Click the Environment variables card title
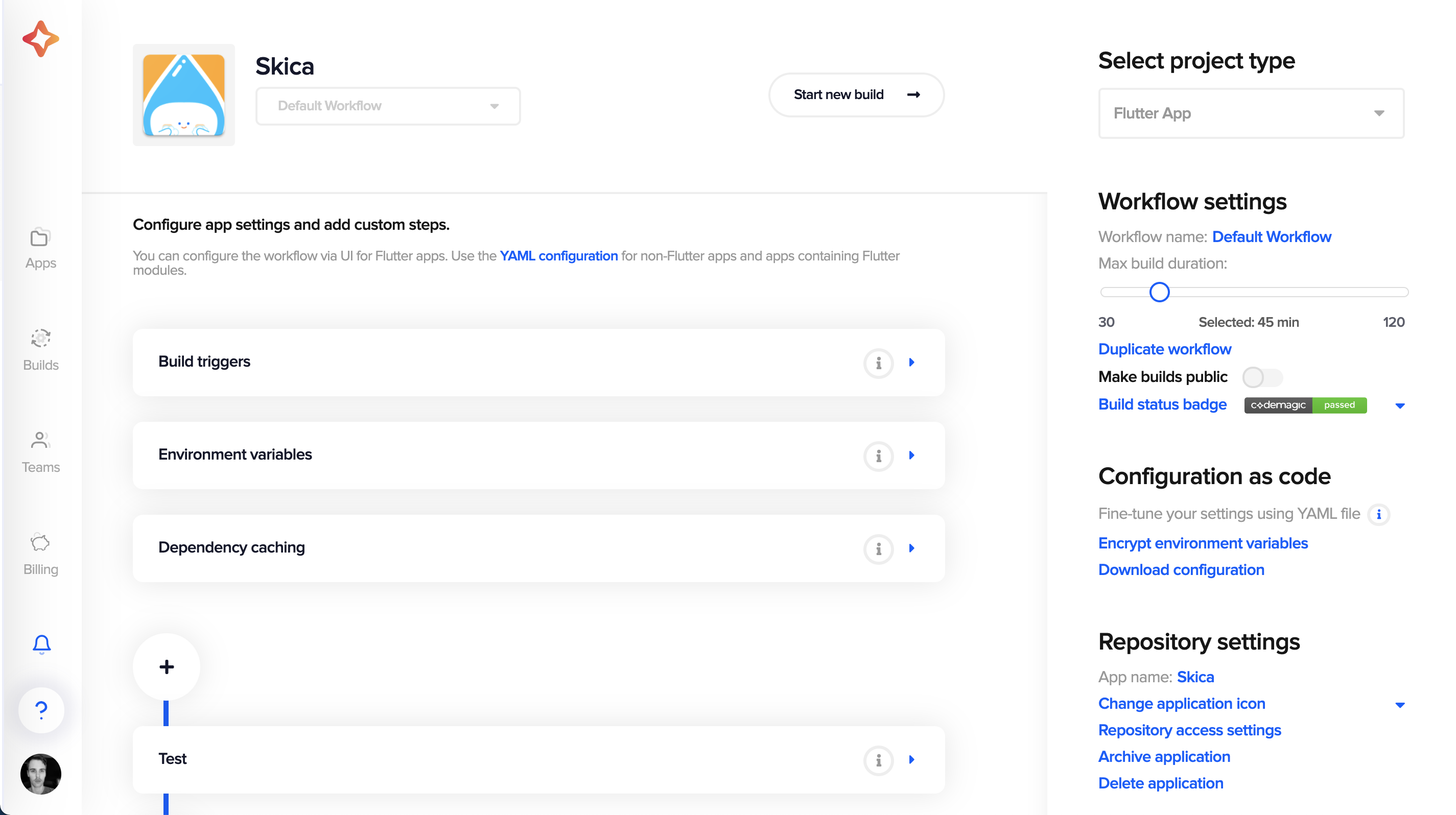The height and width of the screenshot is (815, 1456). [x=235, y=454]
